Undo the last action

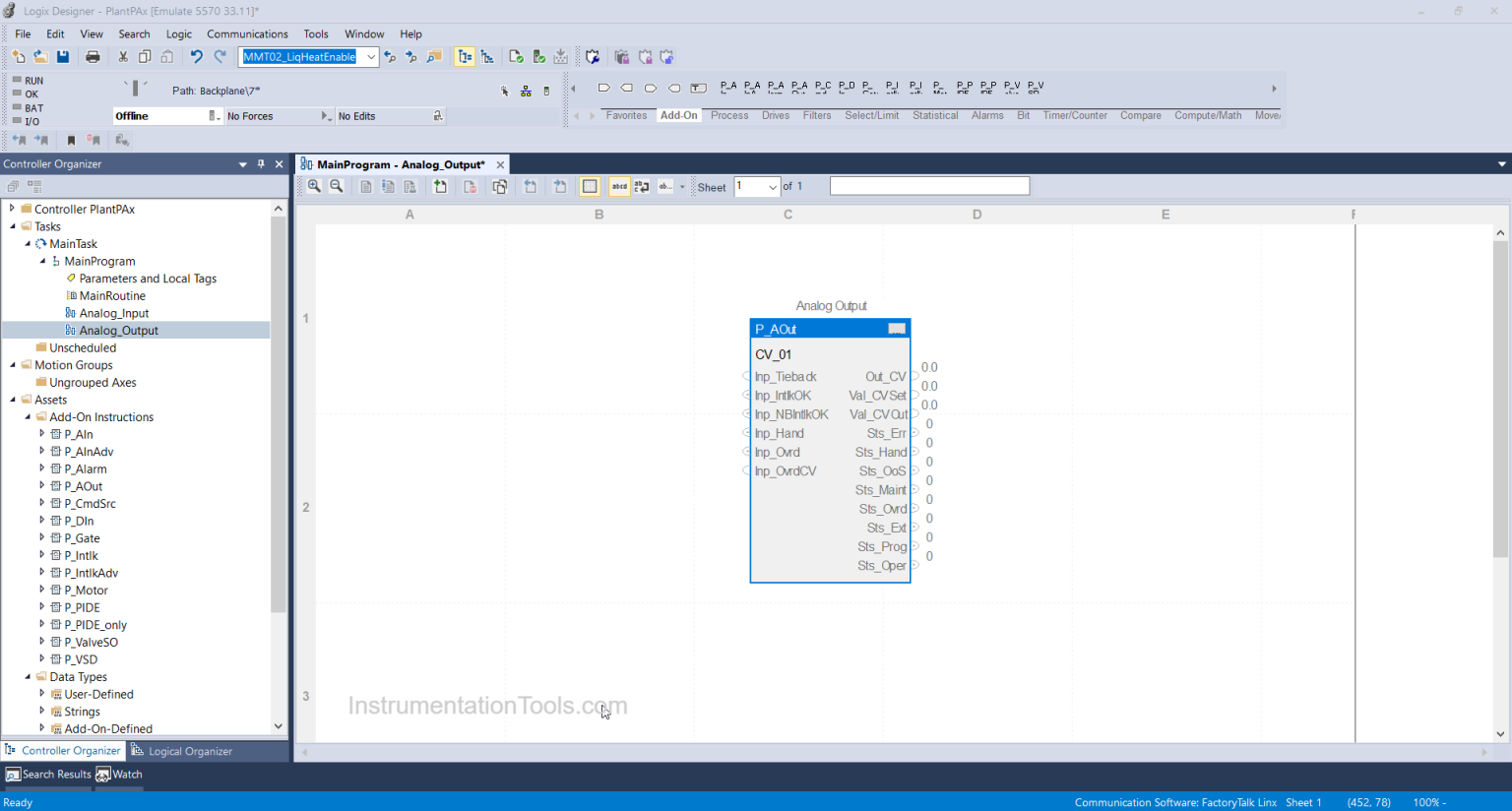click(x=196, y=57)
